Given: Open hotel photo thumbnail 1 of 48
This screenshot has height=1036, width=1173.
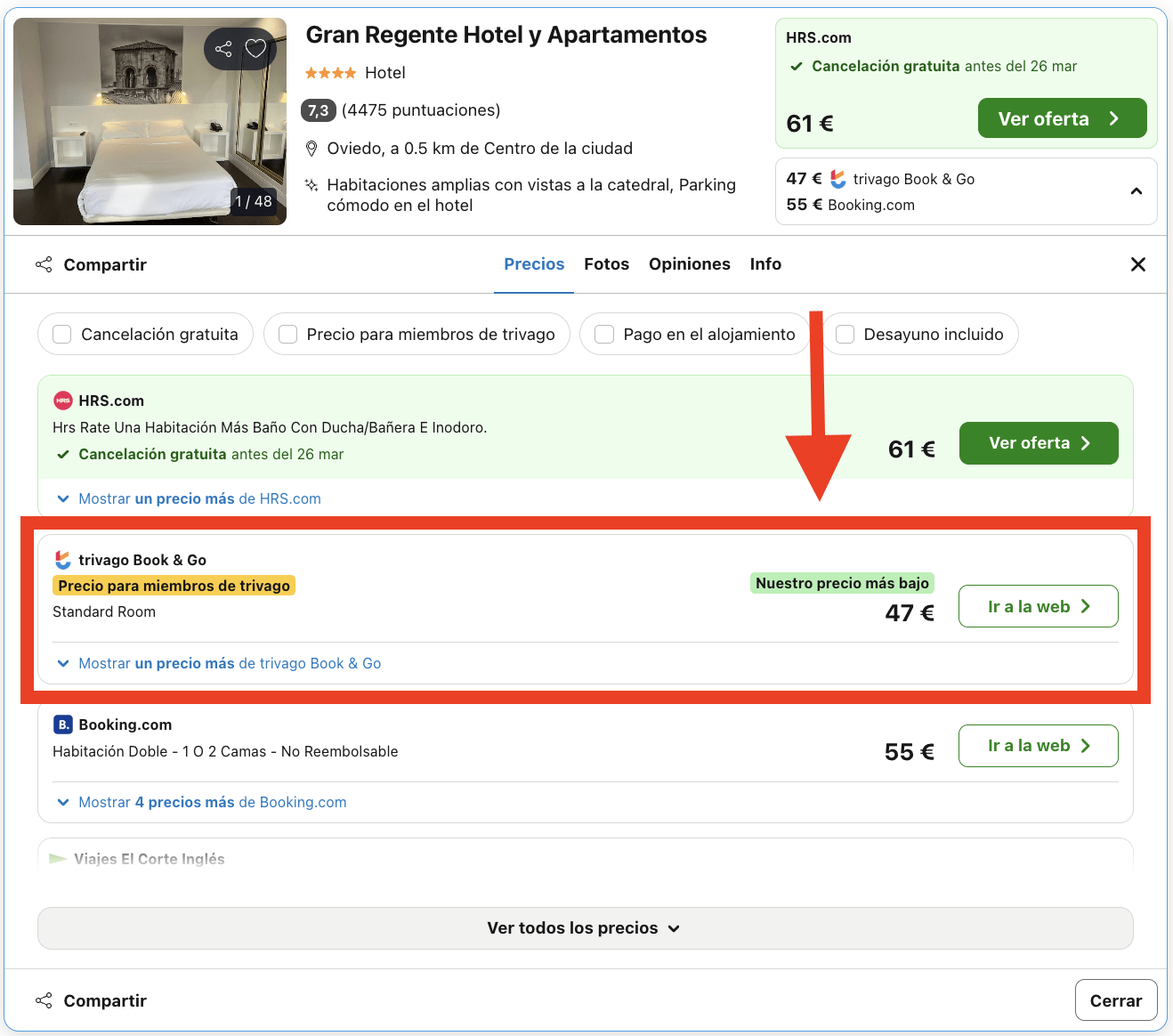Looking at the screenshot, I should point(150,122).
